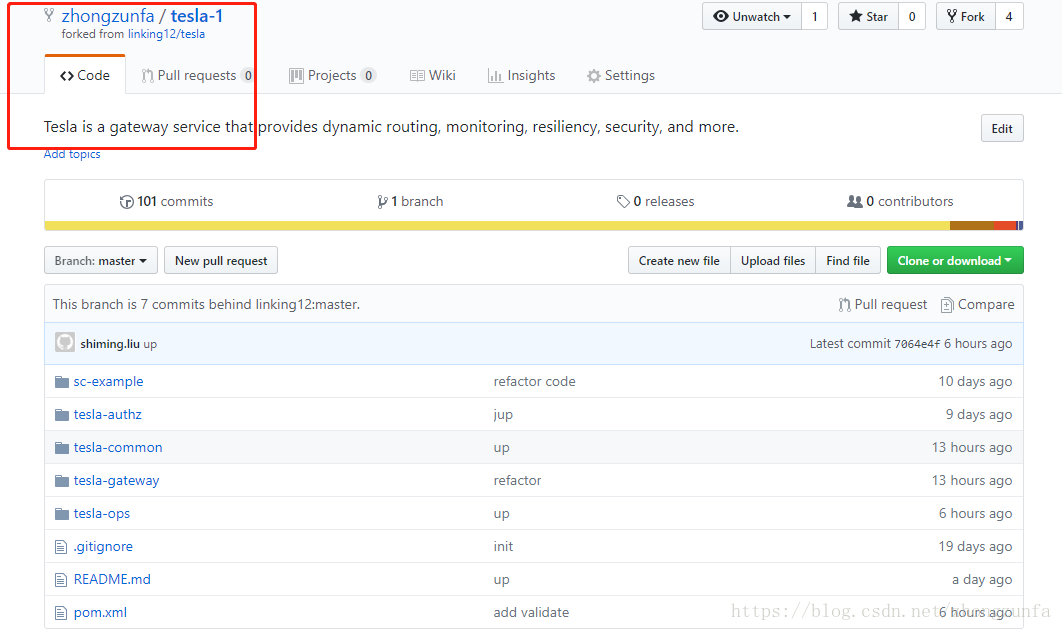
Task: Click the Pull request icon in branch bar
Action: click(x=844, y=305)
